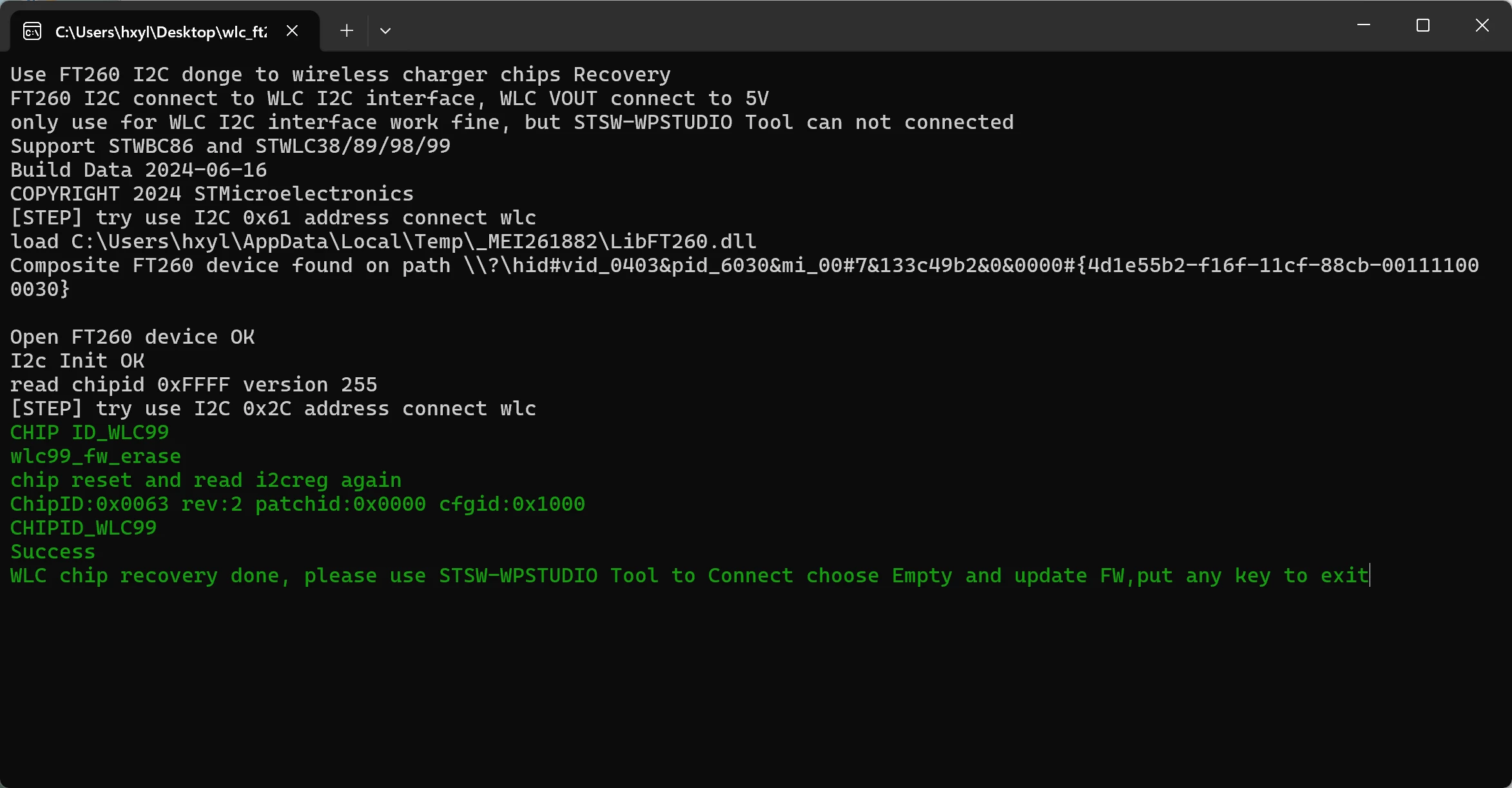Screen dimensions: 1512x788
Task: Click the LibFT260.dll load path line
Action: [383, 242]
